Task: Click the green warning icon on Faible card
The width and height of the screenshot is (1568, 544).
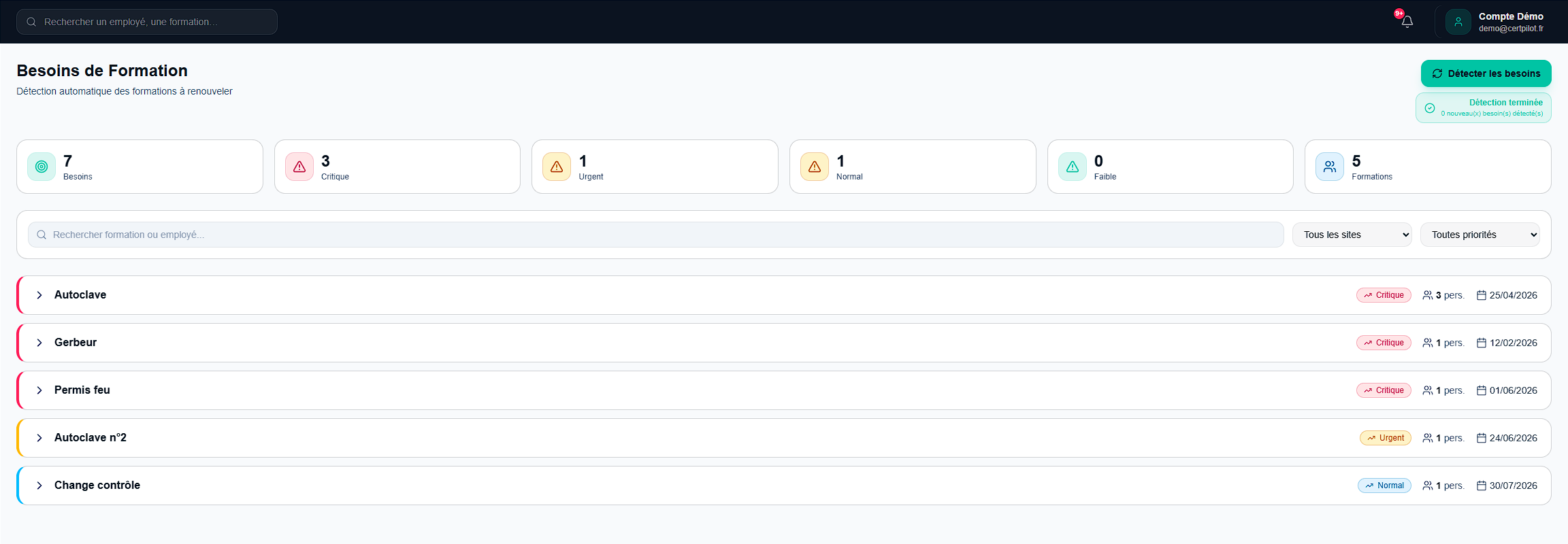Action: click(1073, 167)
